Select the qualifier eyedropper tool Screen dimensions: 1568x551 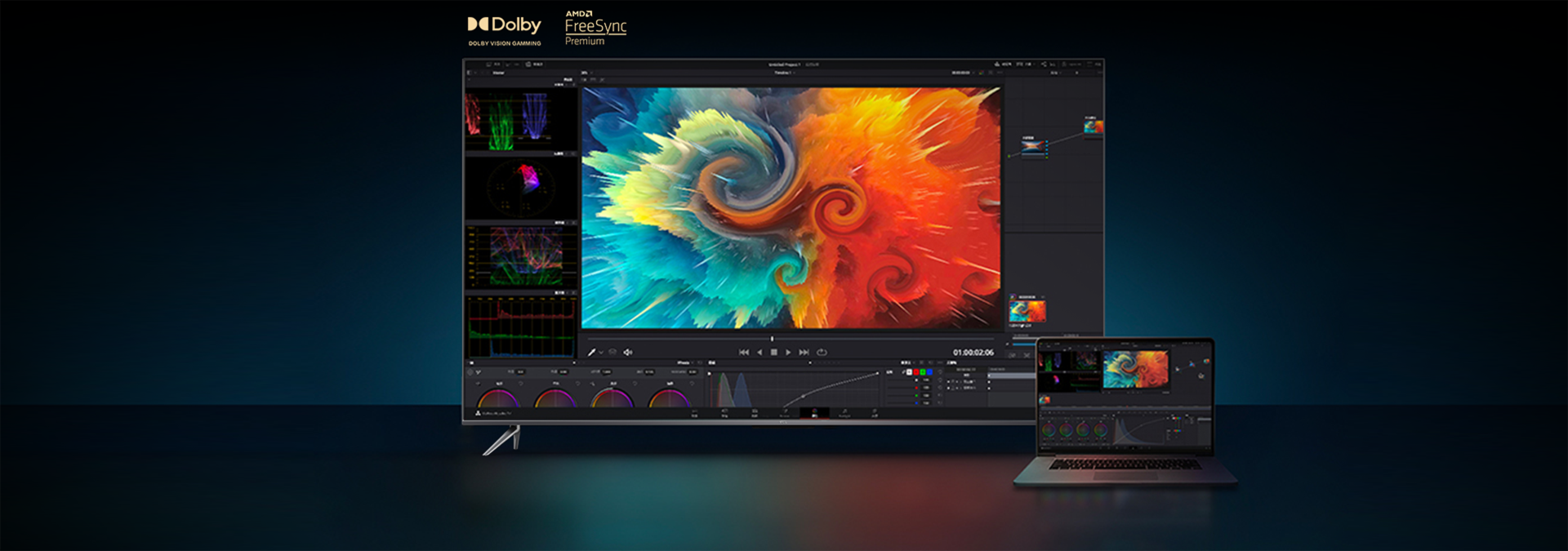(x=591, y=353)
